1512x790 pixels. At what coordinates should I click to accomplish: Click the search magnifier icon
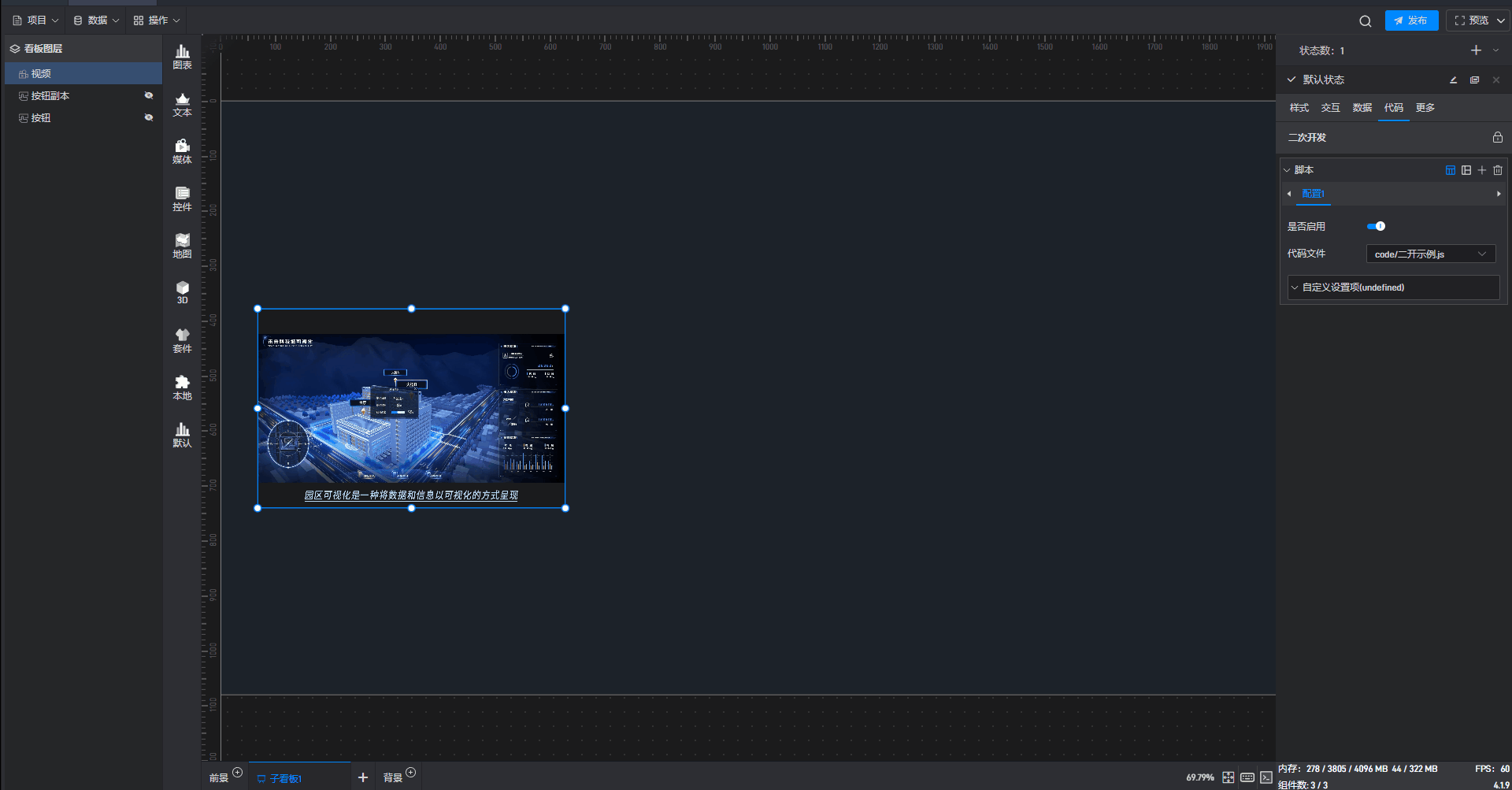click(1365, 21)
